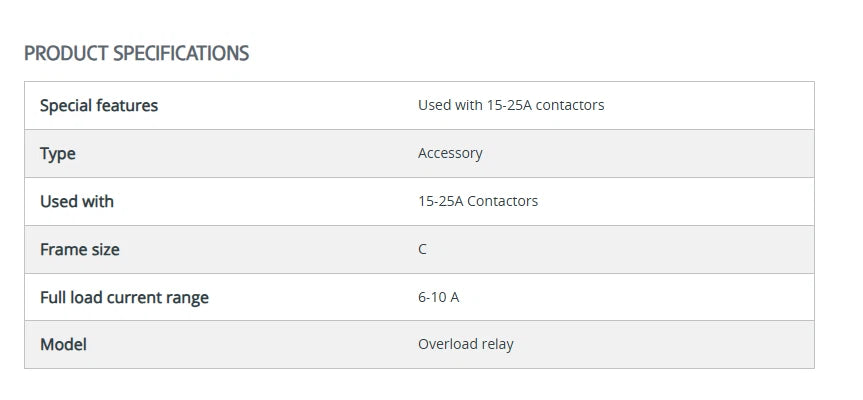Click the 6-10 A current value
The image size is (863, 400).
pos(438,297)
